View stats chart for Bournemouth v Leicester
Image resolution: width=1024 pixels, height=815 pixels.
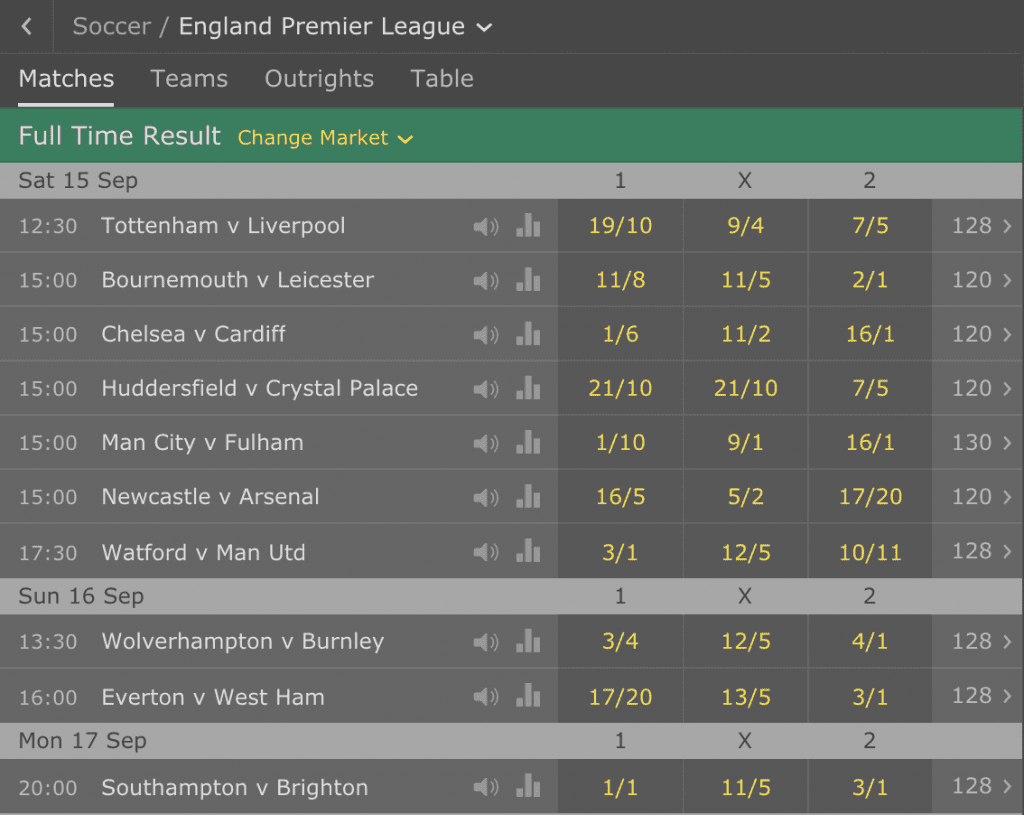[x=528, y=279]
